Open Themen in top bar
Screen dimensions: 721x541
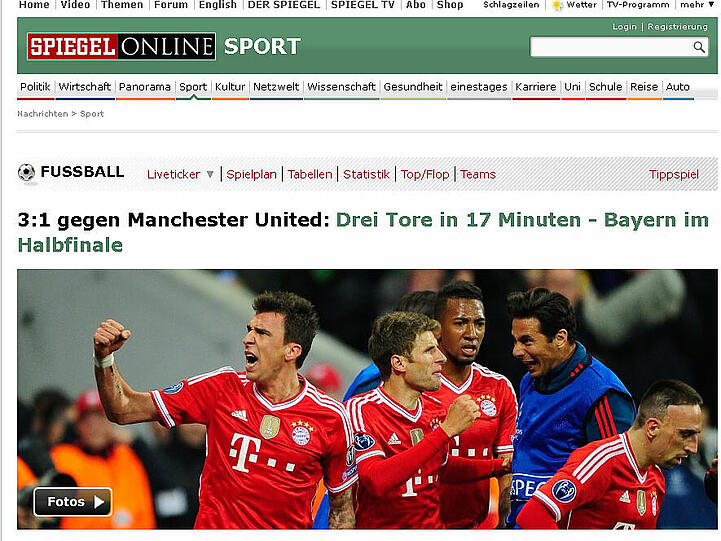(x=122, y=5)
